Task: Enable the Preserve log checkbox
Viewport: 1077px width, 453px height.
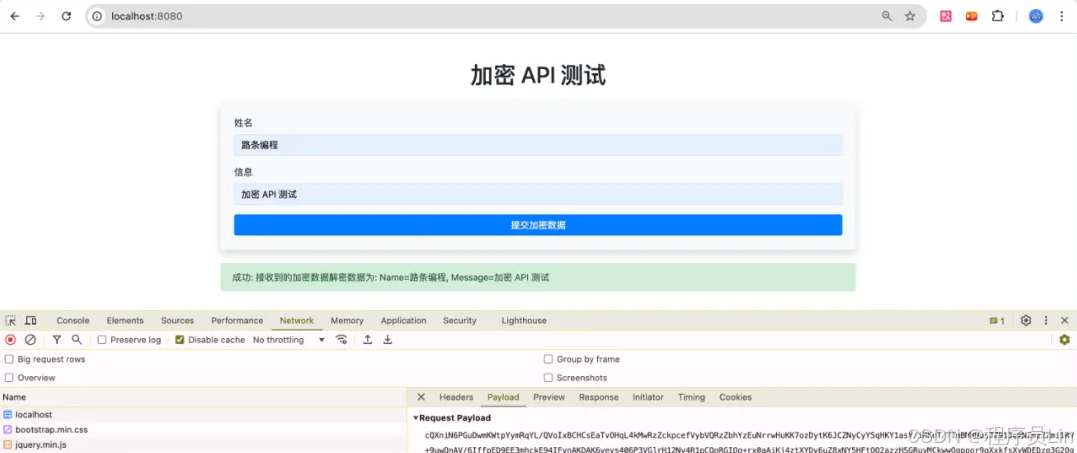Action: 102,340
